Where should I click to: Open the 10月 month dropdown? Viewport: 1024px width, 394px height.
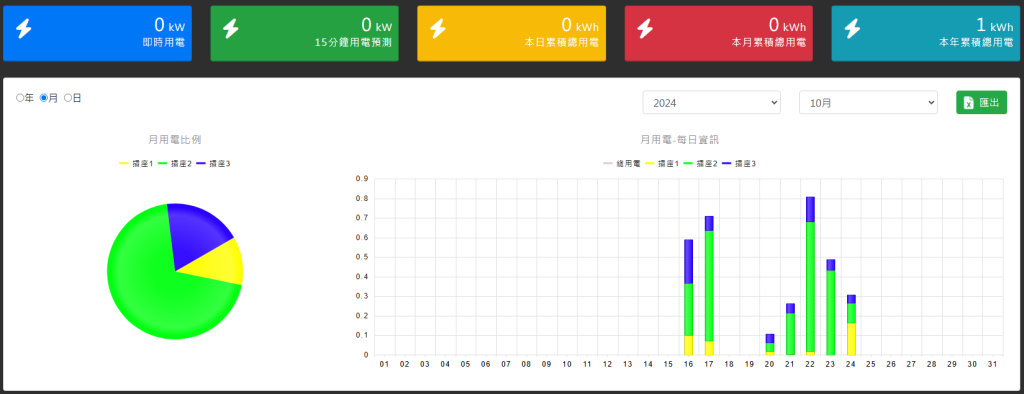click(869, 103)
